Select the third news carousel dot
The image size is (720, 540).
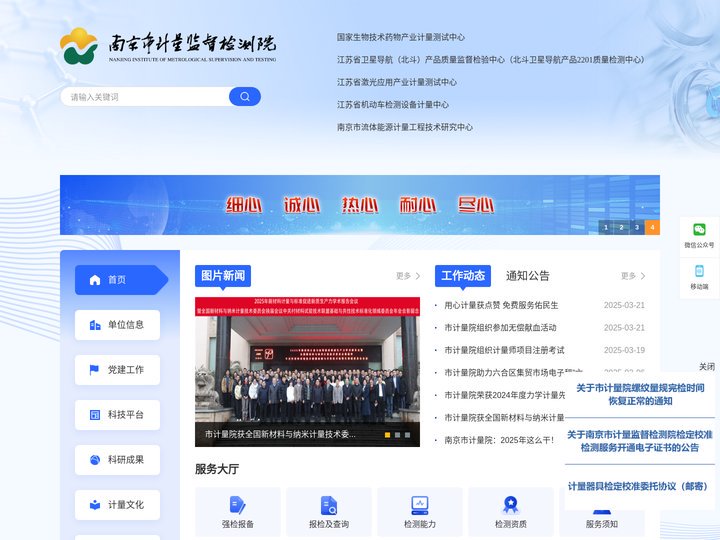coord(407,435)
